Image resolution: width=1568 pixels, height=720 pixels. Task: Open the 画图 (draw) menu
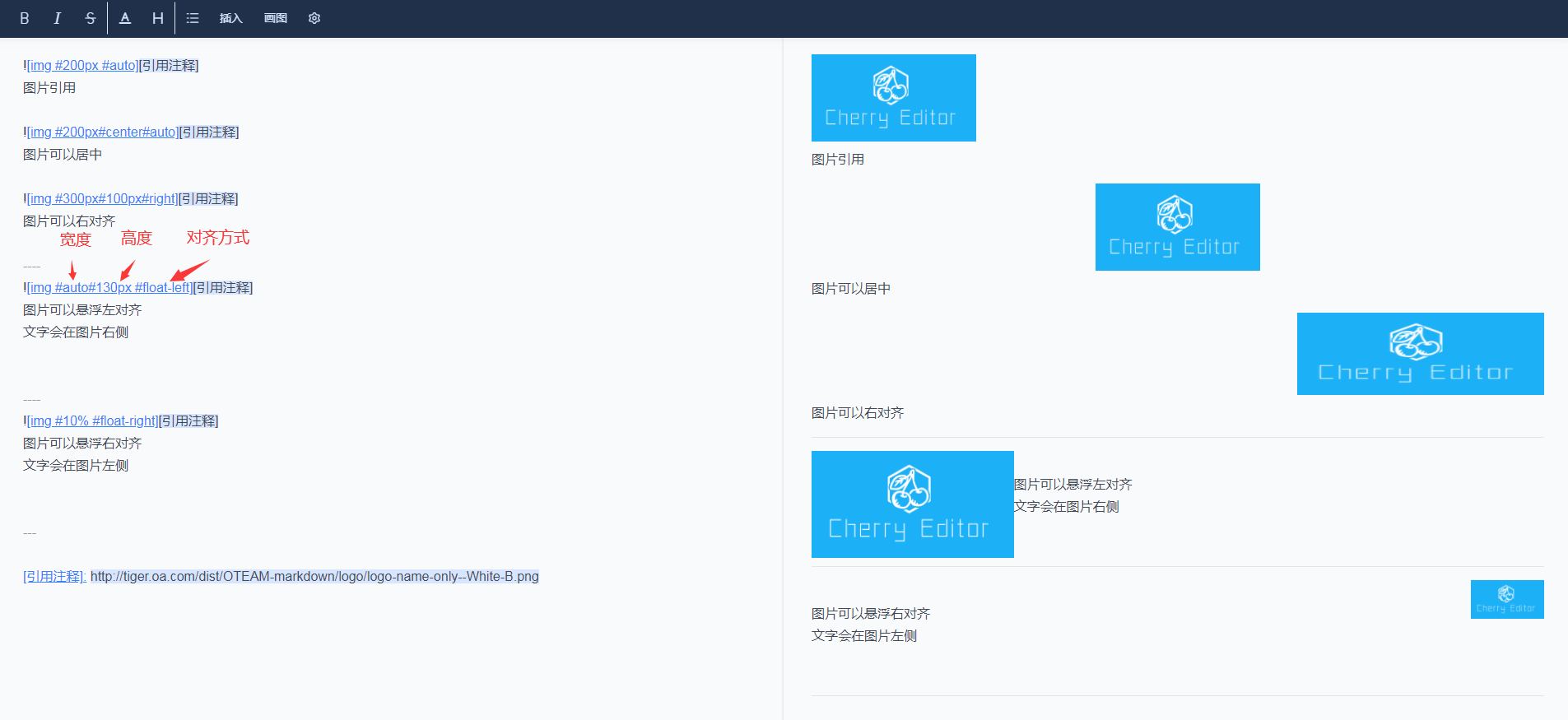pos(276,18)
